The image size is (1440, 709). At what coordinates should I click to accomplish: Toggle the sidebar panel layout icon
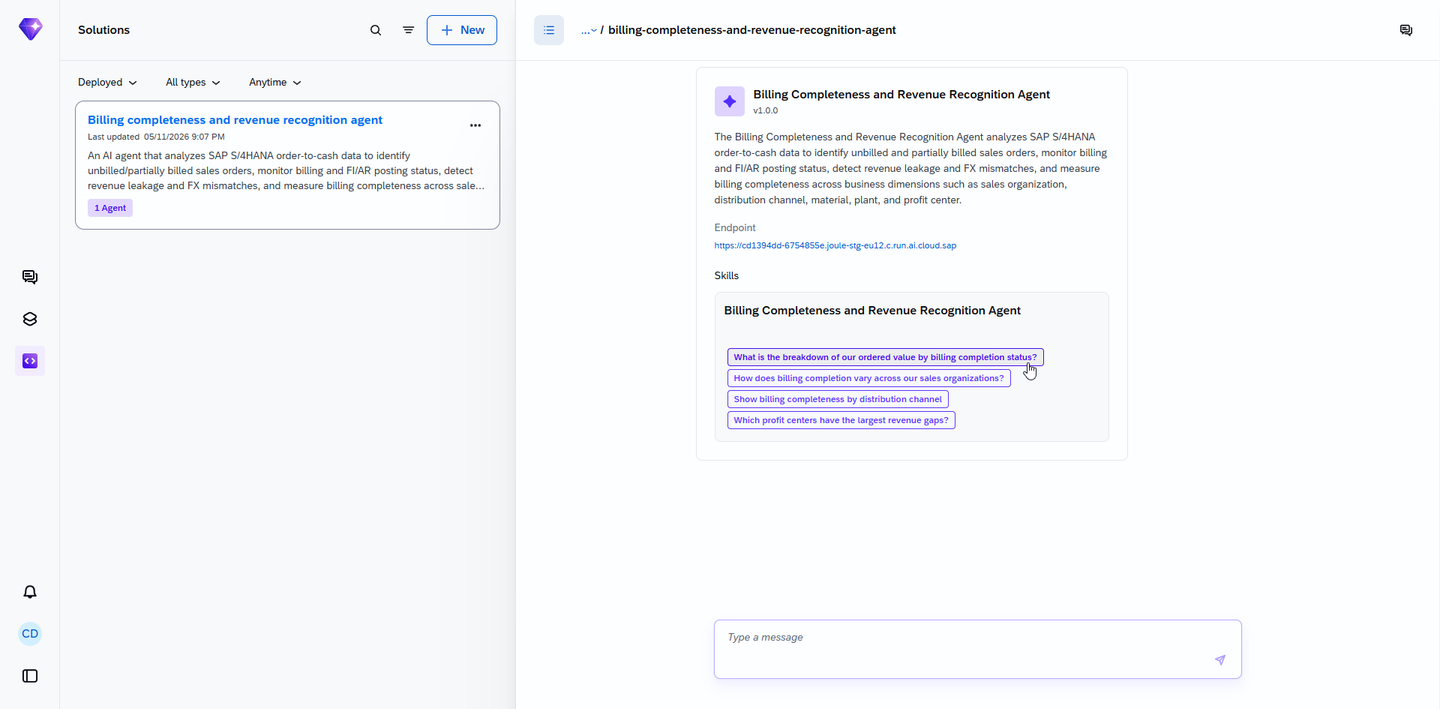(x=30, y=676)
